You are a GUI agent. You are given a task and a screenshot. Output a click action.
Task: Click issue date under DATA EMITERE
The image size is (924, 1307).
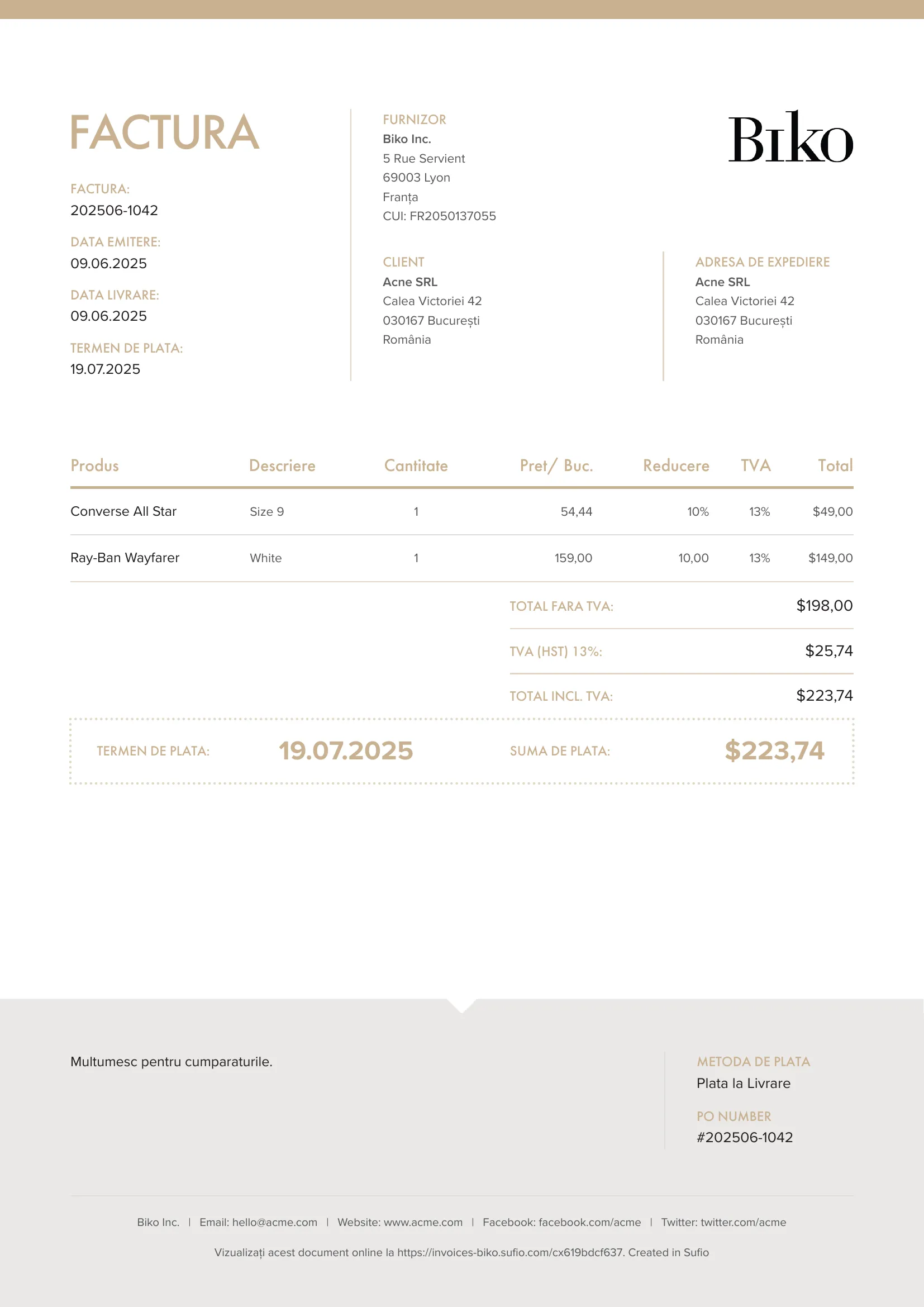tap(109, 264)
